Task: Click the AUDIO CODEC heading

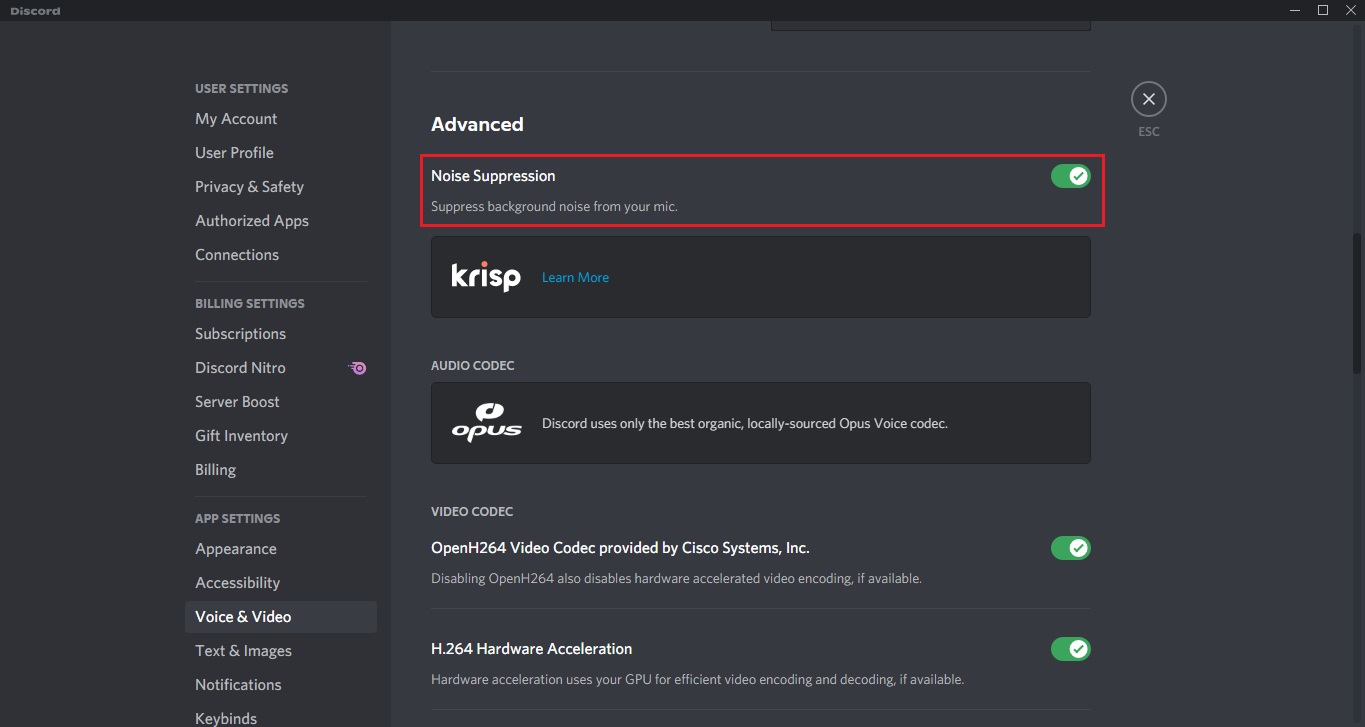Action: click(473, 366)
